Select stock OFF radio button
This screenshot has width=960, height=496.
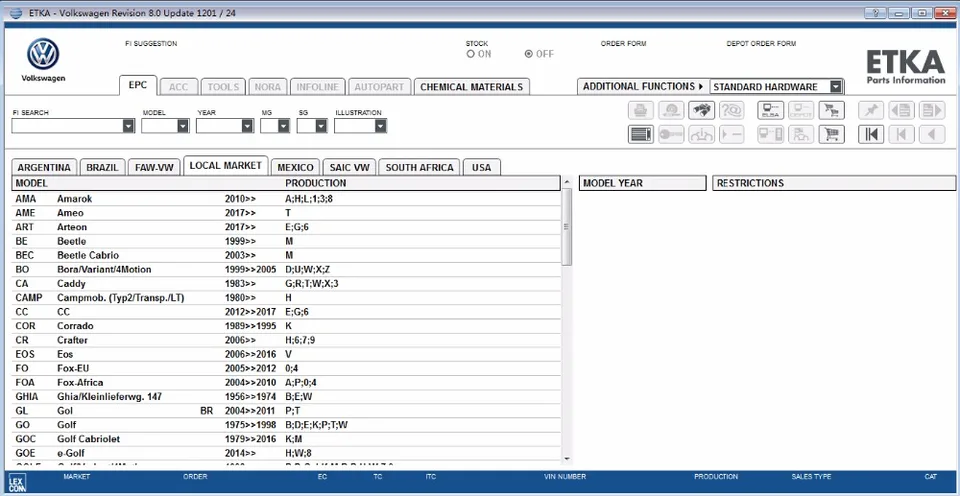click(529, 54)
